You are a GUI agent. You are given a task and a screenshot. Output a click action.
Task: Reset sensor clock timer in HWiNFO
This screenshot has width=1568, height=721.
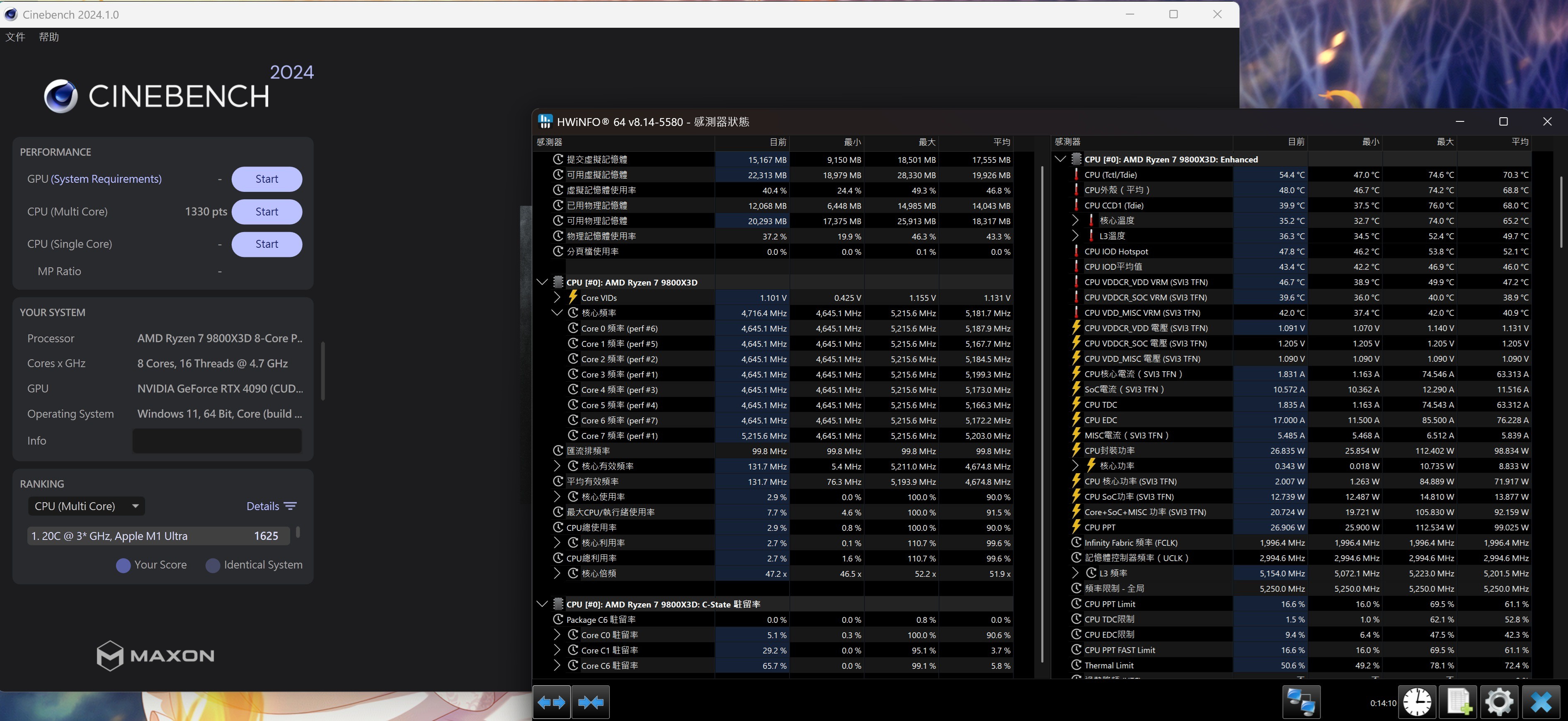tap(1417, 702)
